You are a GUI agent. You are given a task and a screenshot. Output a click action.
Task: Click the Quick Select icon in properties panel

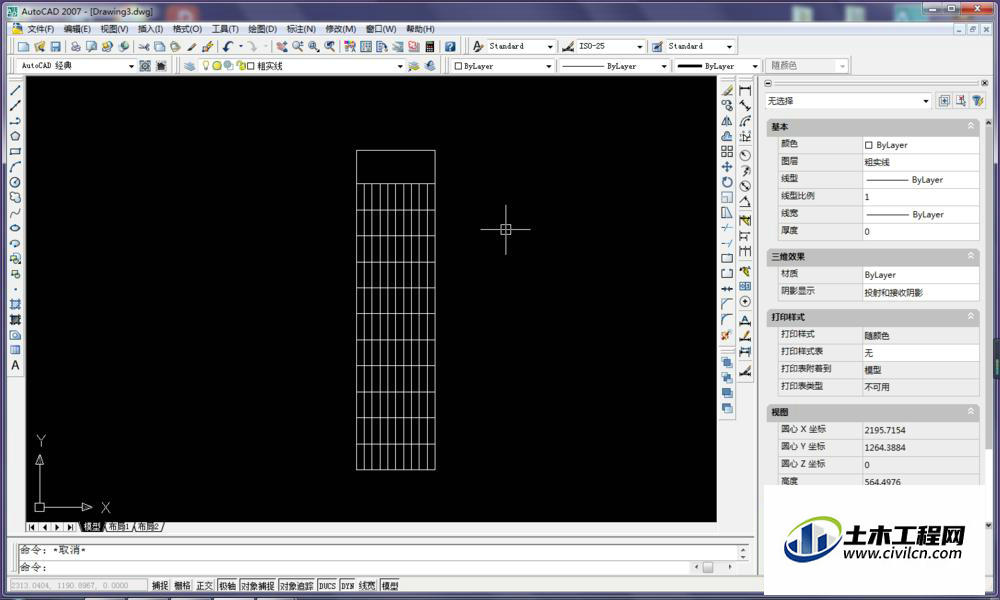(x=978, y=101)
